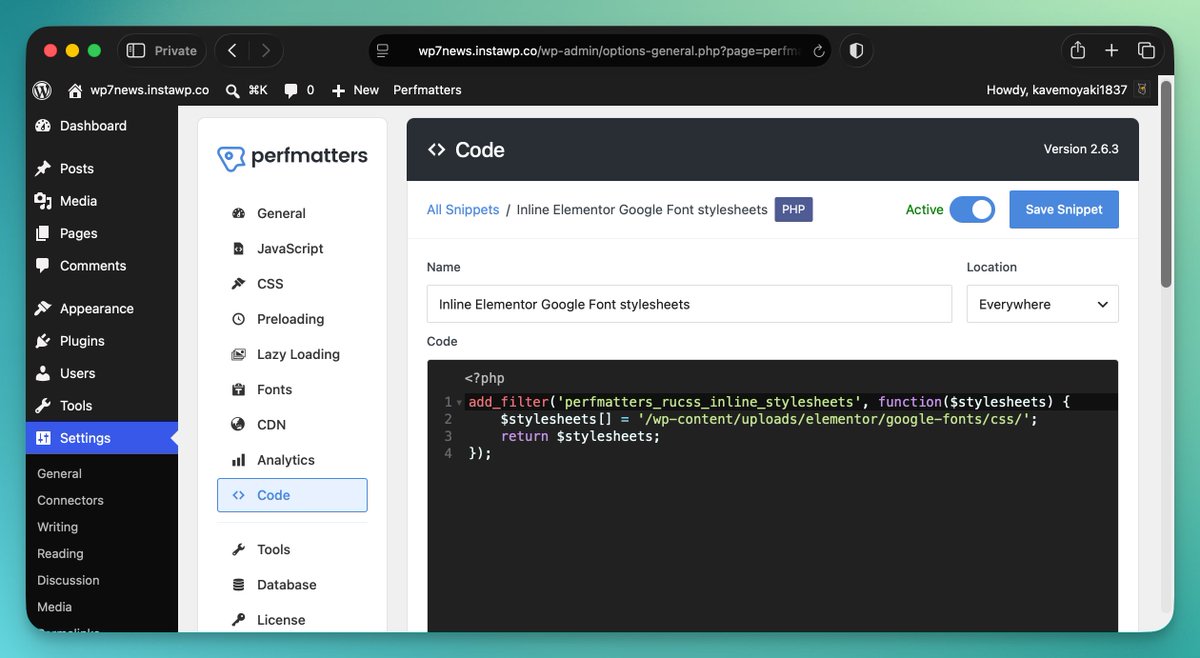Image resolution: width=1200 pixels, height=658 pixels.
Task: Open the WordPress logo menu
Action: pos(42,90)
